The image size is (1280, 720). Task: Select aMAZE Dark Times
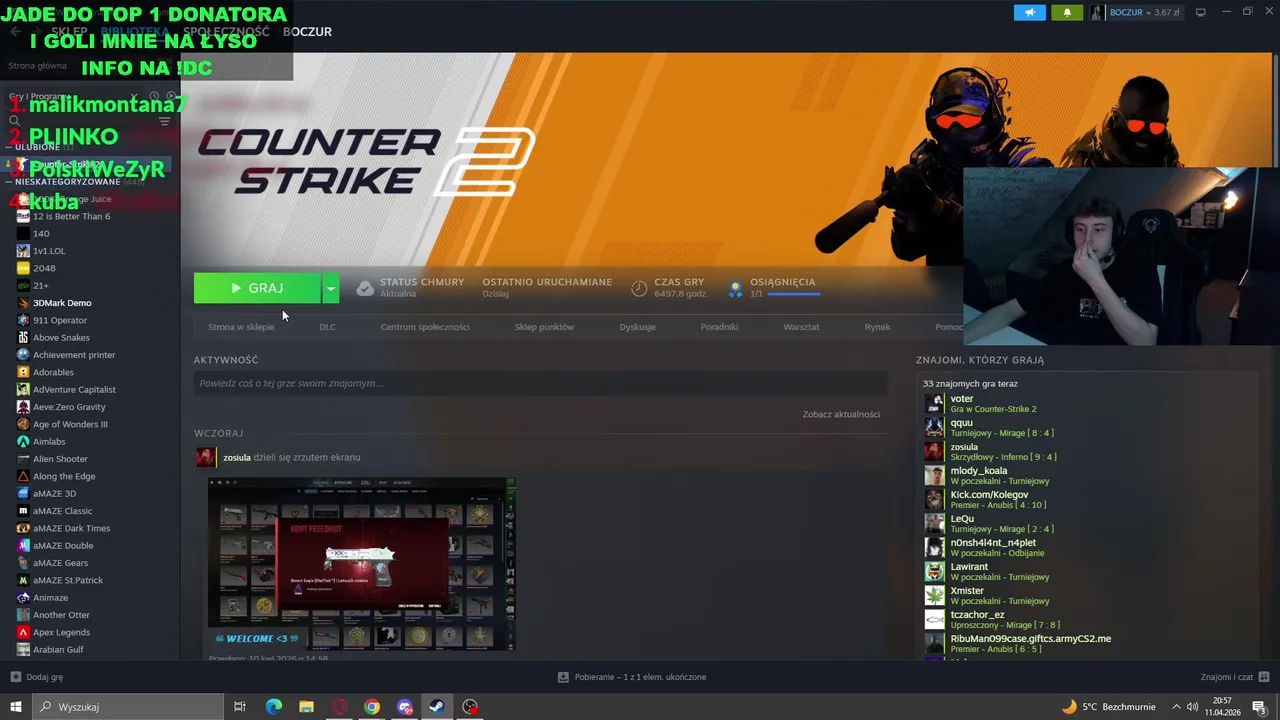pos(71,528)
